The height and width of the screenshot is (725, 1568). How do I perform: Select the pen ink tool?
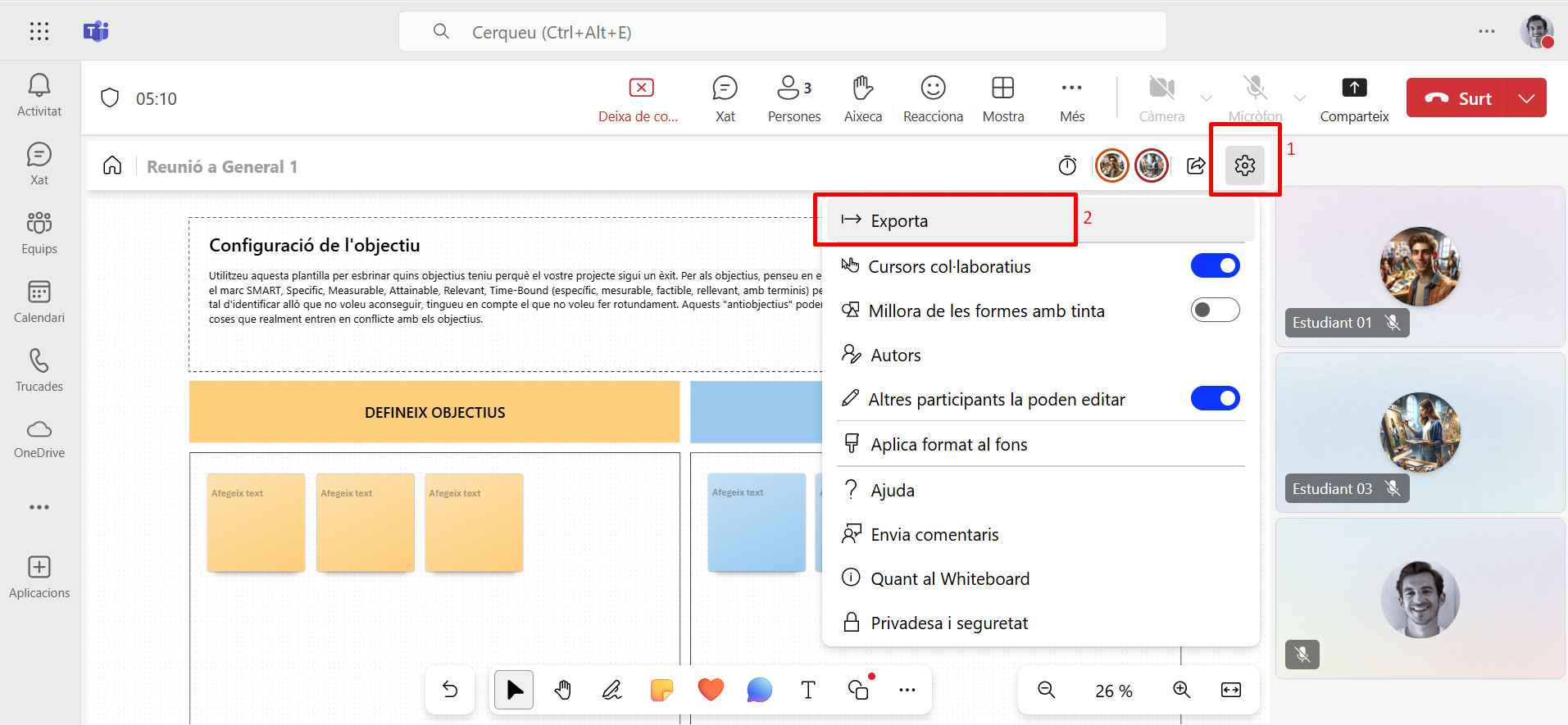611,690
